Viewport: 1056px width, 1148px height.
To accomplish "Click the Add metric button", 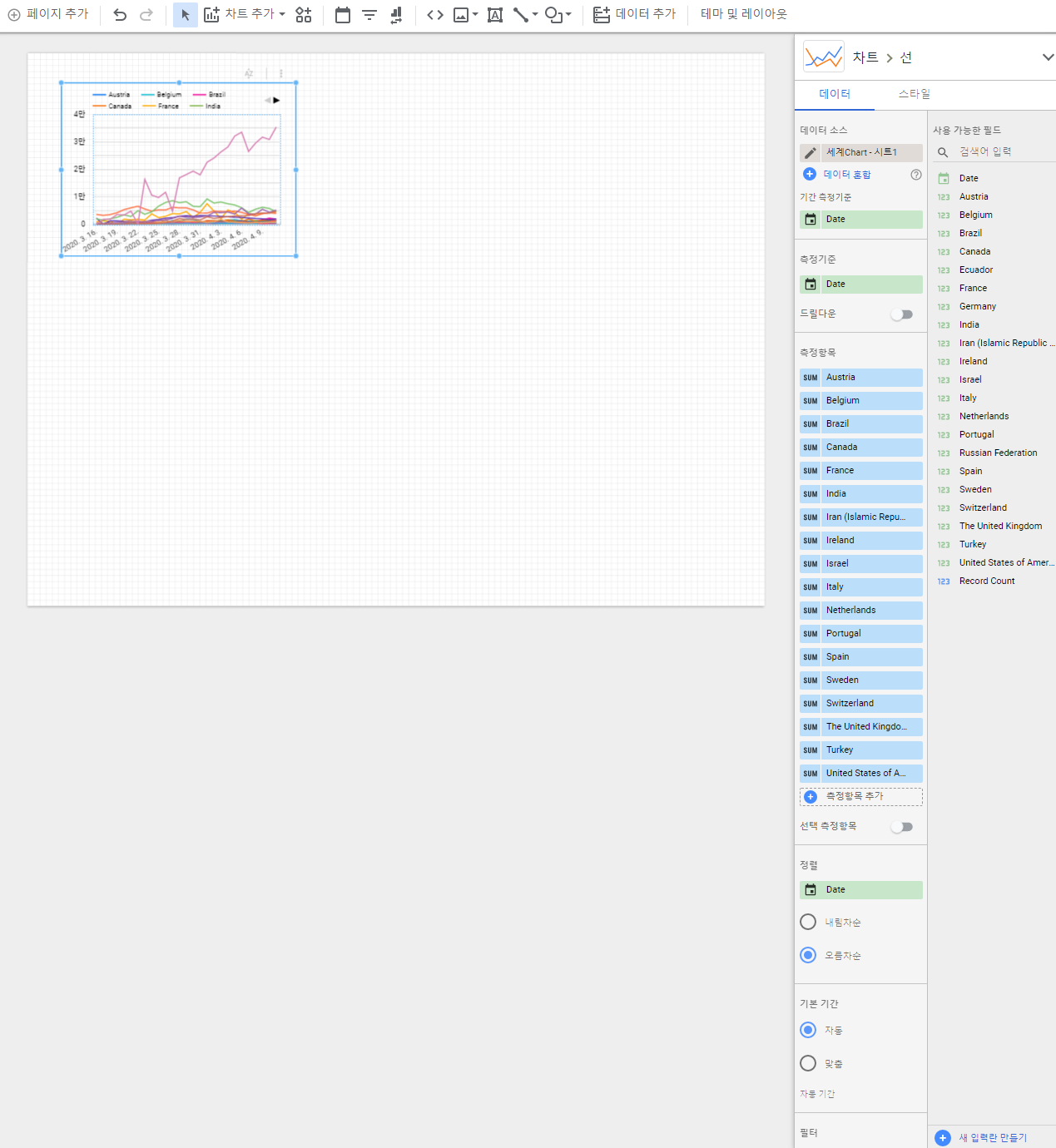I will tap(861, 797).
